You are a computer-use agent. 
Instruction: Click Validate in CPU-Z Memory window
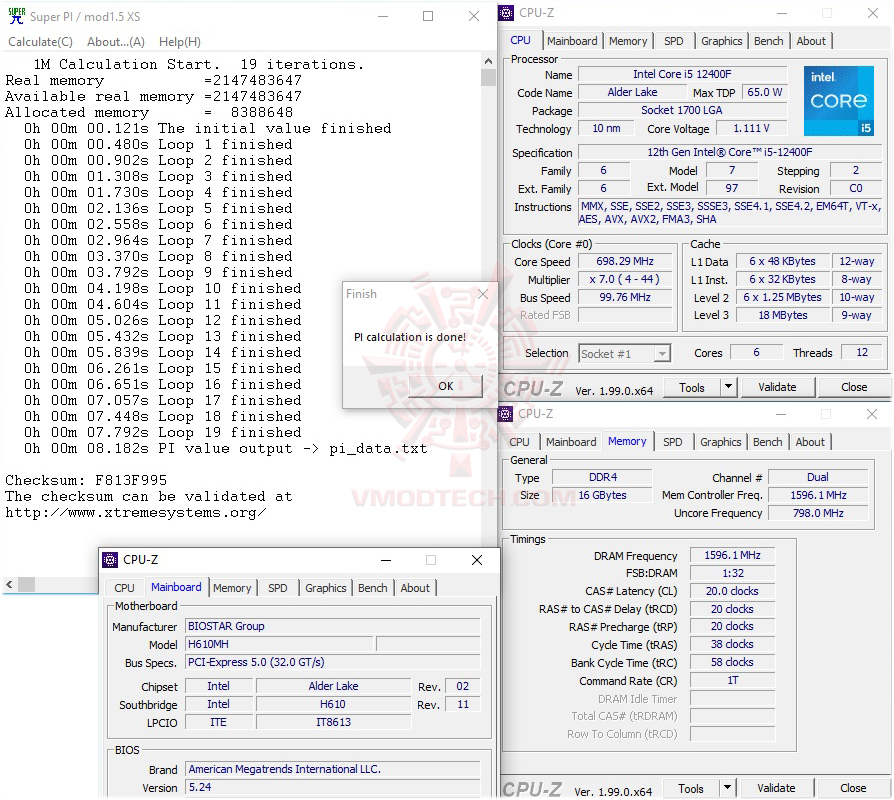[776, 789]
